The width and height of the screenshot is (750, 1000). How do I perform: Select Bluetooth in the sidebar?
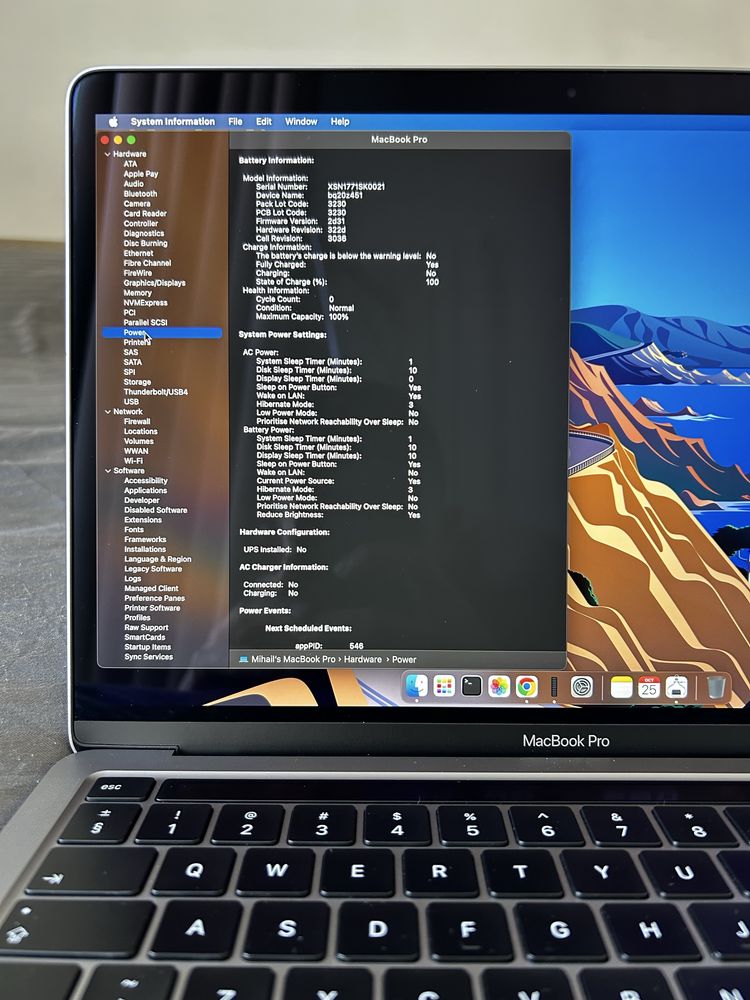click(x=140, y=193)
